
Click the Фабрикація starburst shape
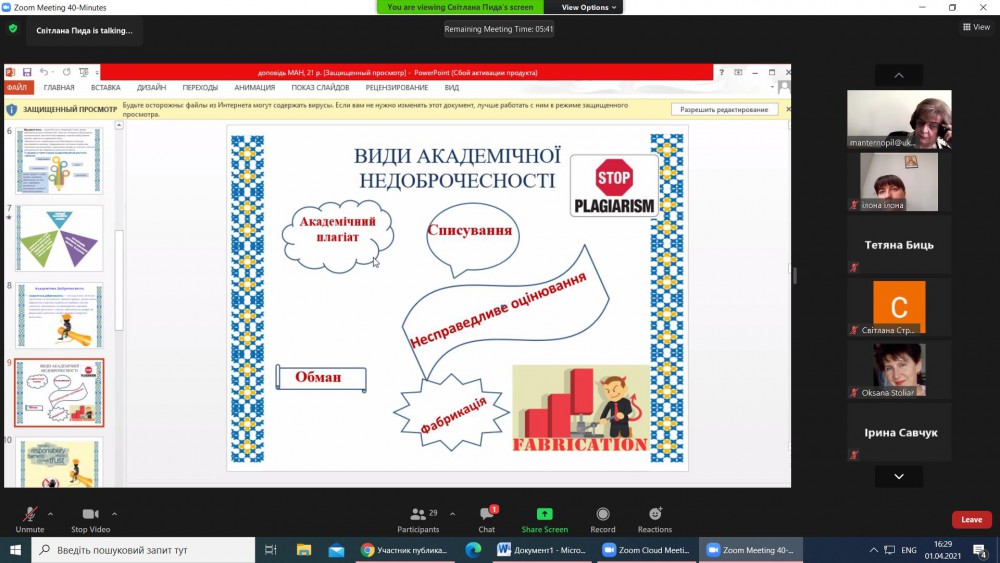coord(452,413)
